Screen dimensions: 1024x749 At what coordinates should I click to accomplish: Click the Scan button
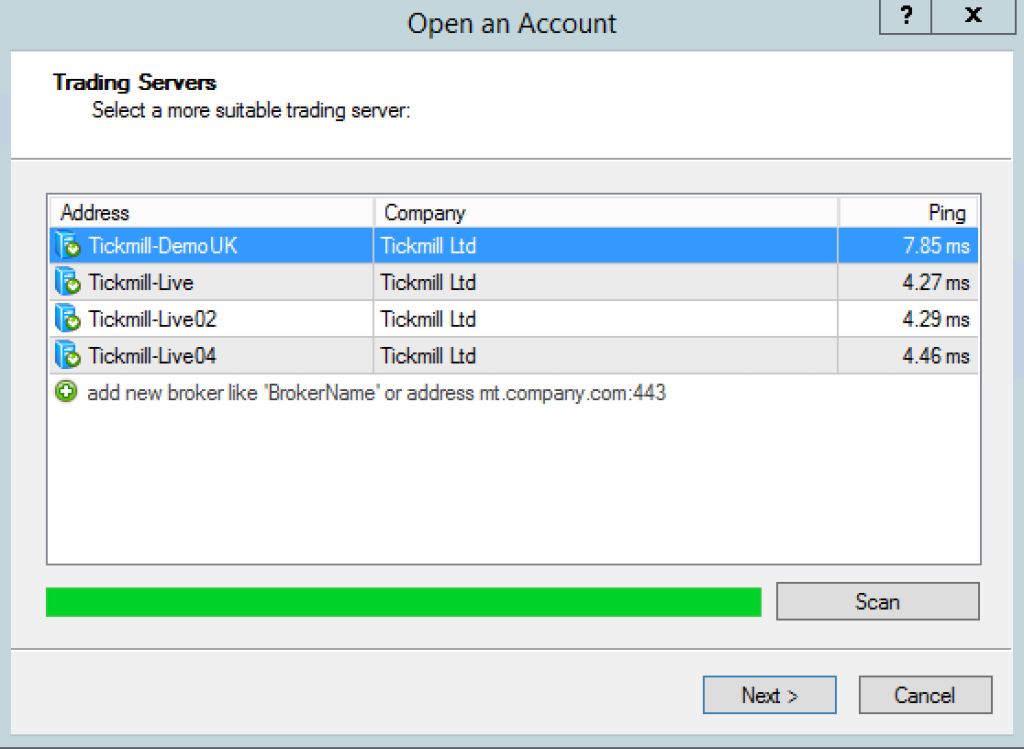point(878,601)
